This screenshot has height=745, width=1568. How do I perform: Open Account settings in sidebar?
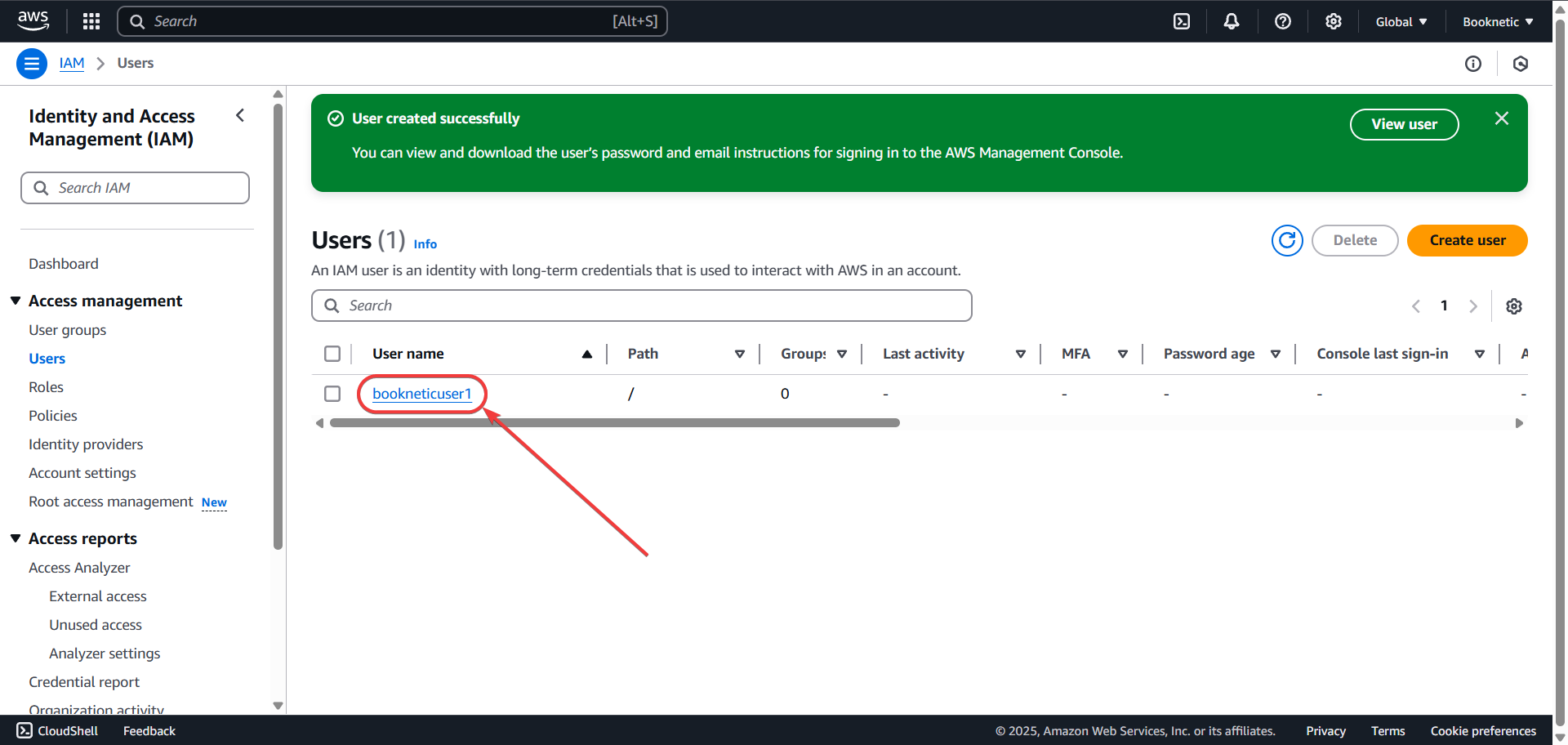(82, 473)
